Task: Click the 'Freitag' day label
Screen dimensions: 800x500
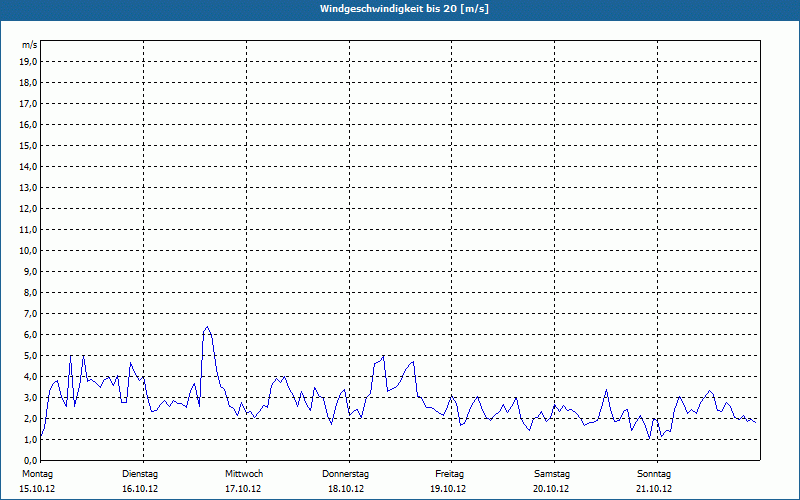Action: click(x=449, y=474)
